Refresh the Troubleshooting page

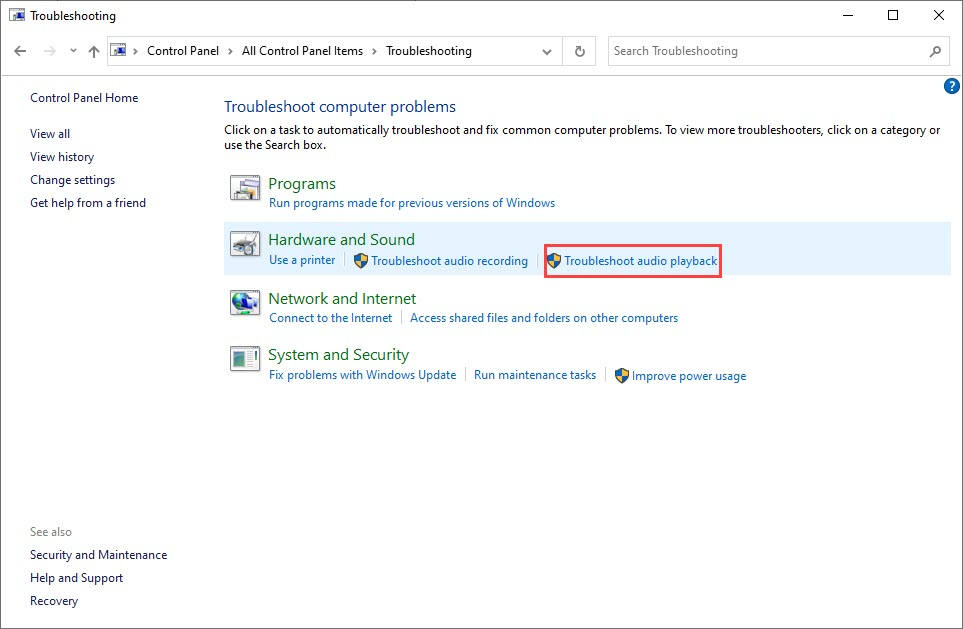(x=579, y=51)
